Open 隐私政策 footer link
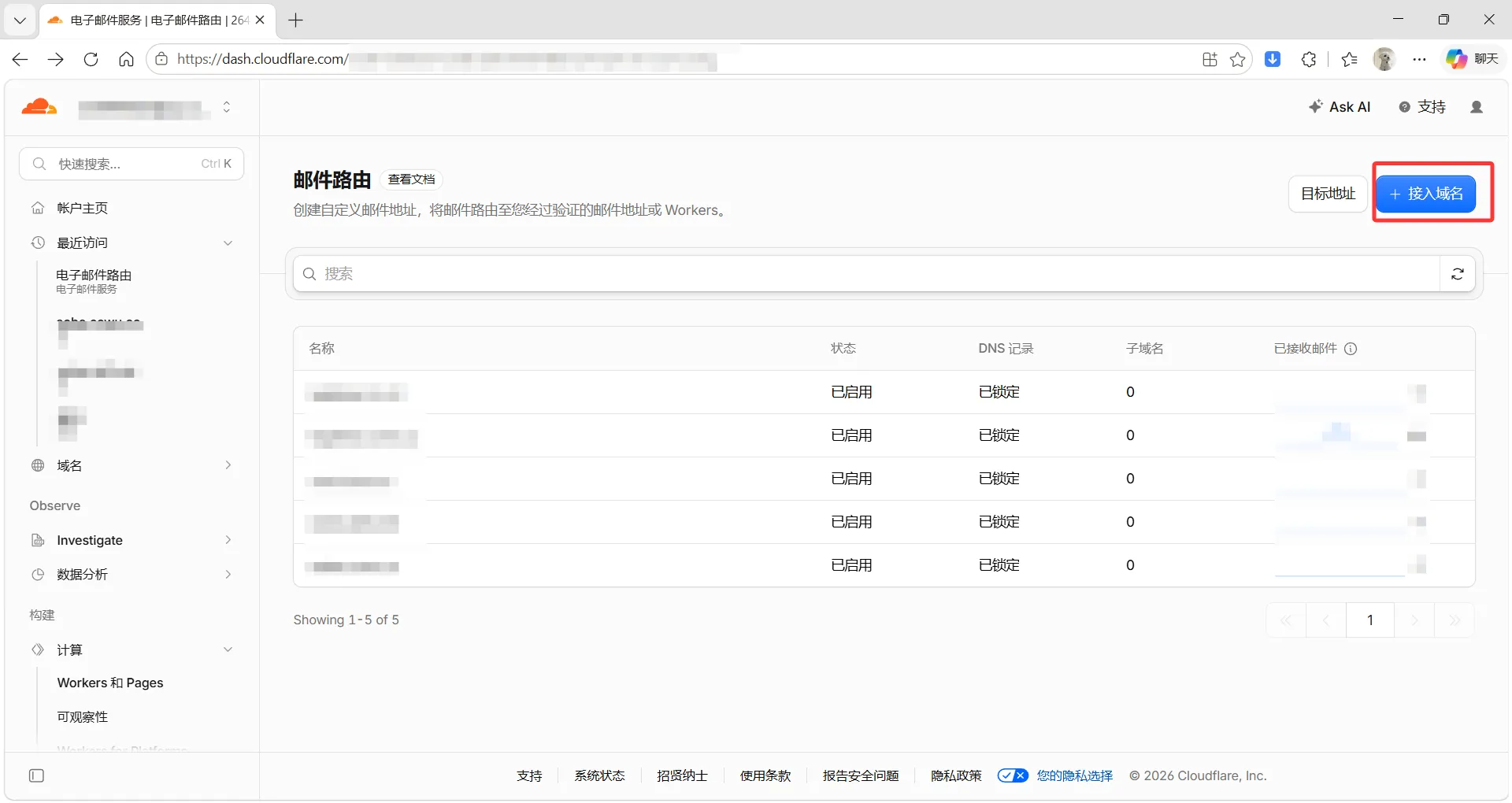Screen dimensions: 1512x803 pos(956,776)
